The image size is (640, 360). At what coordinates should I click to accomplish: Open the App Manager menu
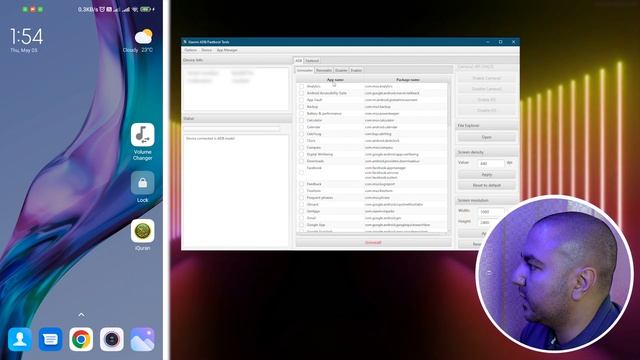pyautogui.click(x=227, y=50)
